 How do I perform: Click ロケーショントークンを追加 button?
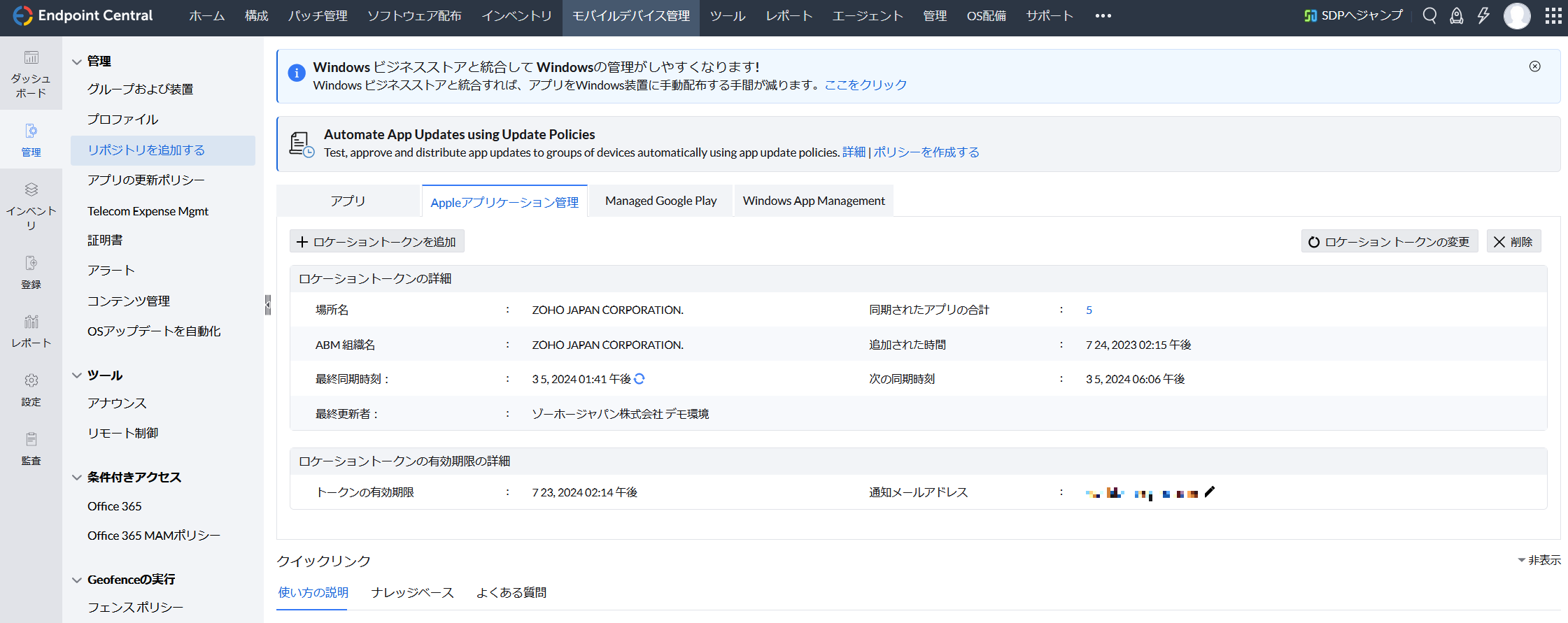[376, 242]
